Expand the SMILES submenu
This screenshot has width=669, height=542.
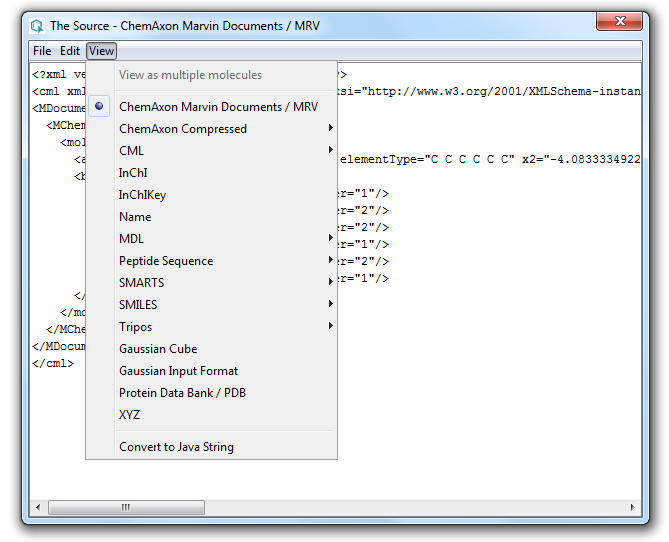tap(138, 305)
